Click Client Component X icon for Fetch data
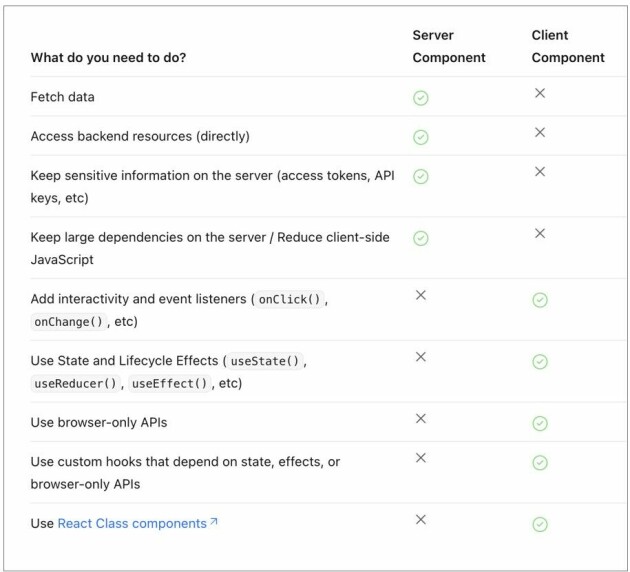 tap(540, 93)
